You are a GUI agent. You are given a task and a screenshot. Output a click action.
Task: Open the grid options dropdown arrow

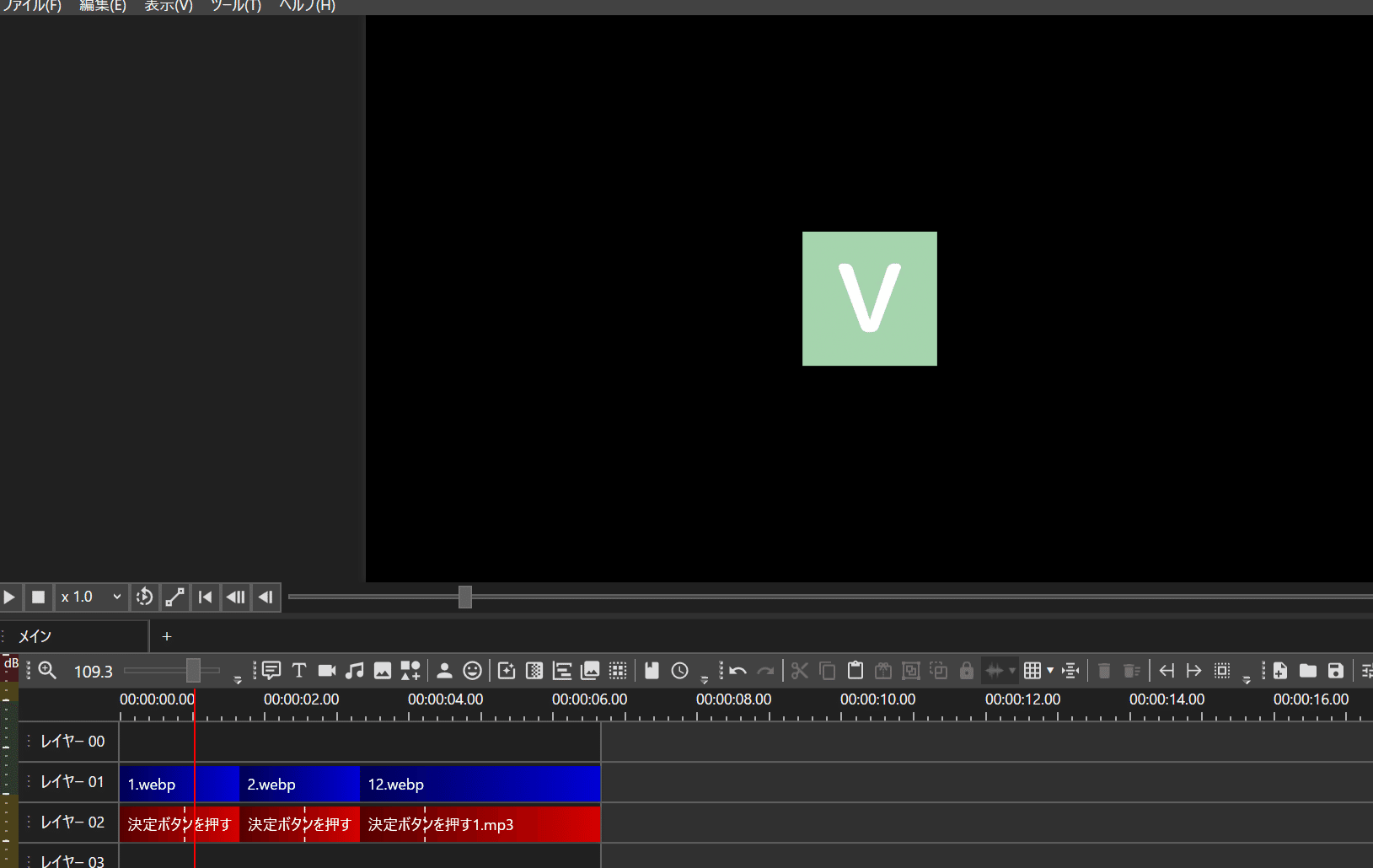click(x=1050, y=671)
